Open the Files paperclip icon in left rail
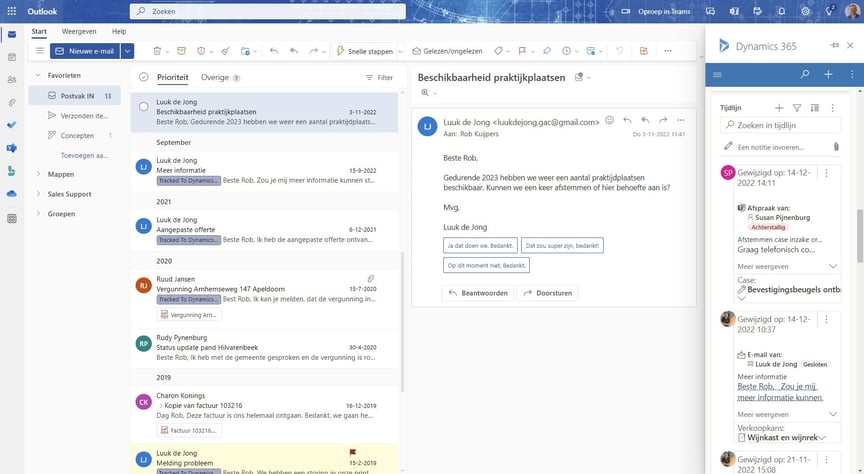The width and height of the screenshot is (864, 474). (12, 103)
